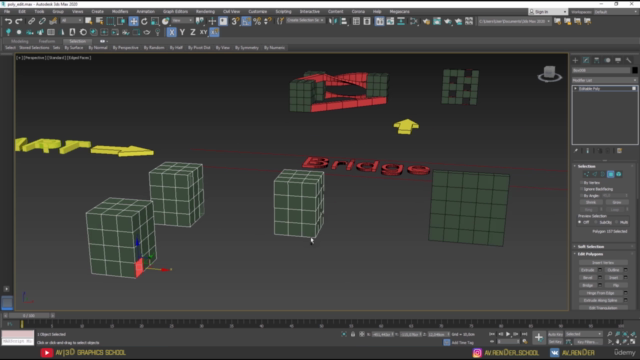640x360 pixels.
Task: Select the Select and Link tool
Action: tap(31, 21)
